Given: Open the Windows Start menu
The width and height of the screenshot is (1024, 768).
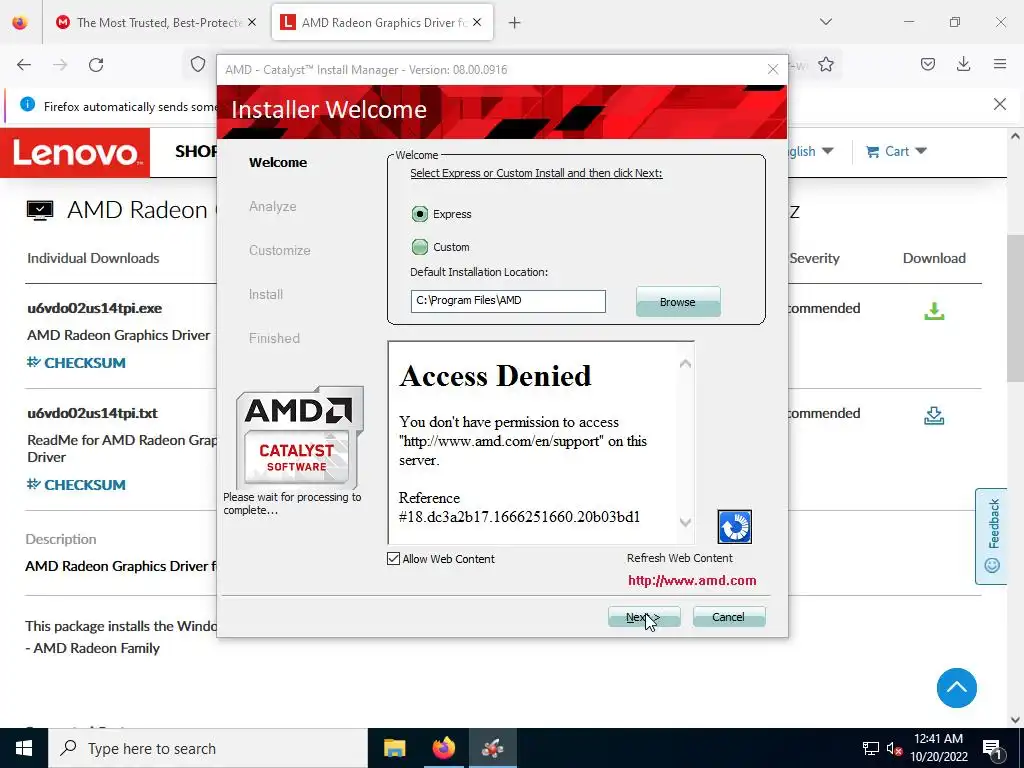Looking at the screenshot, I should pyautogui.click(x=24, y=748).
